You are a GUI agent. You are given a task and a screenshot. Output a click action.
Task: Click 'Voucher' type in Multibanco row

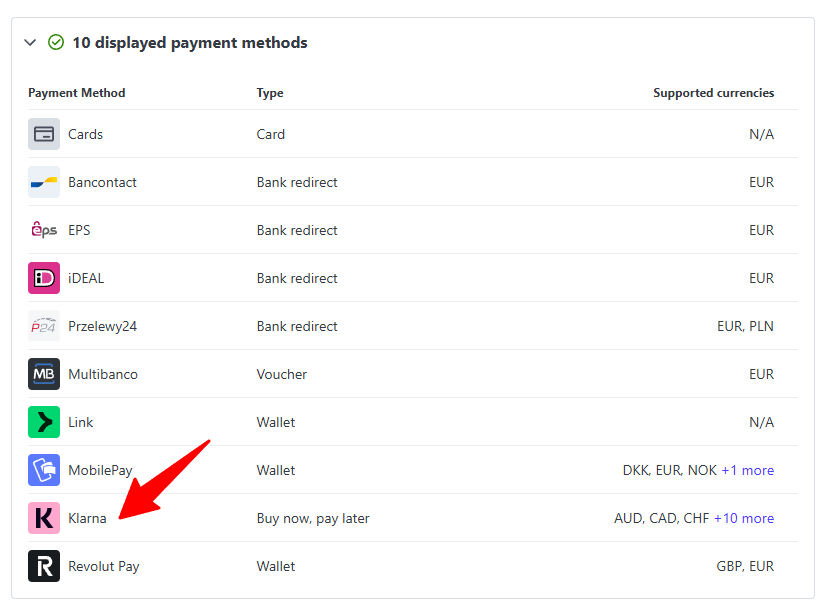(x=282, y=374)
